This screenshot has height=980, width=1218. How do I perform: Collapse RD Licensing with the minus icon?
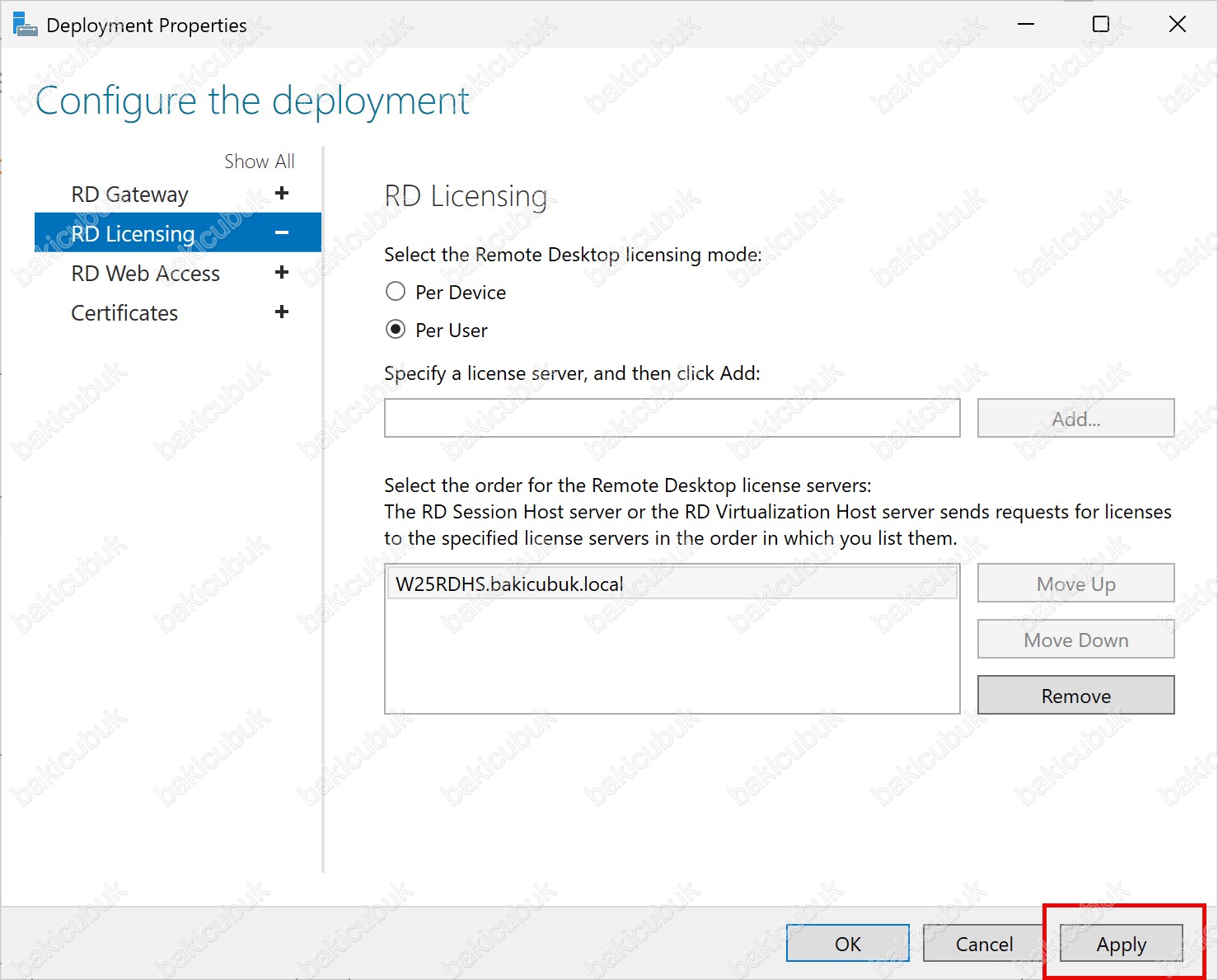click(282, 233)
